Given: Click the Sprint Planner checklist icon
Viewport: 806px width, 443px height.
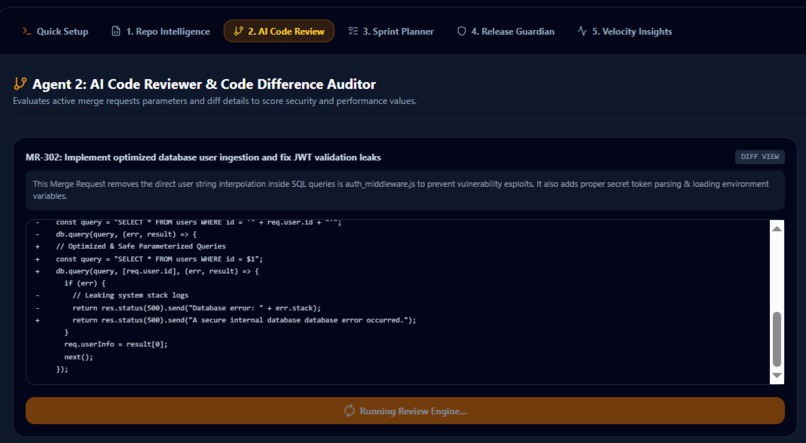Looking at the screenshot, I should pos(353,31).
